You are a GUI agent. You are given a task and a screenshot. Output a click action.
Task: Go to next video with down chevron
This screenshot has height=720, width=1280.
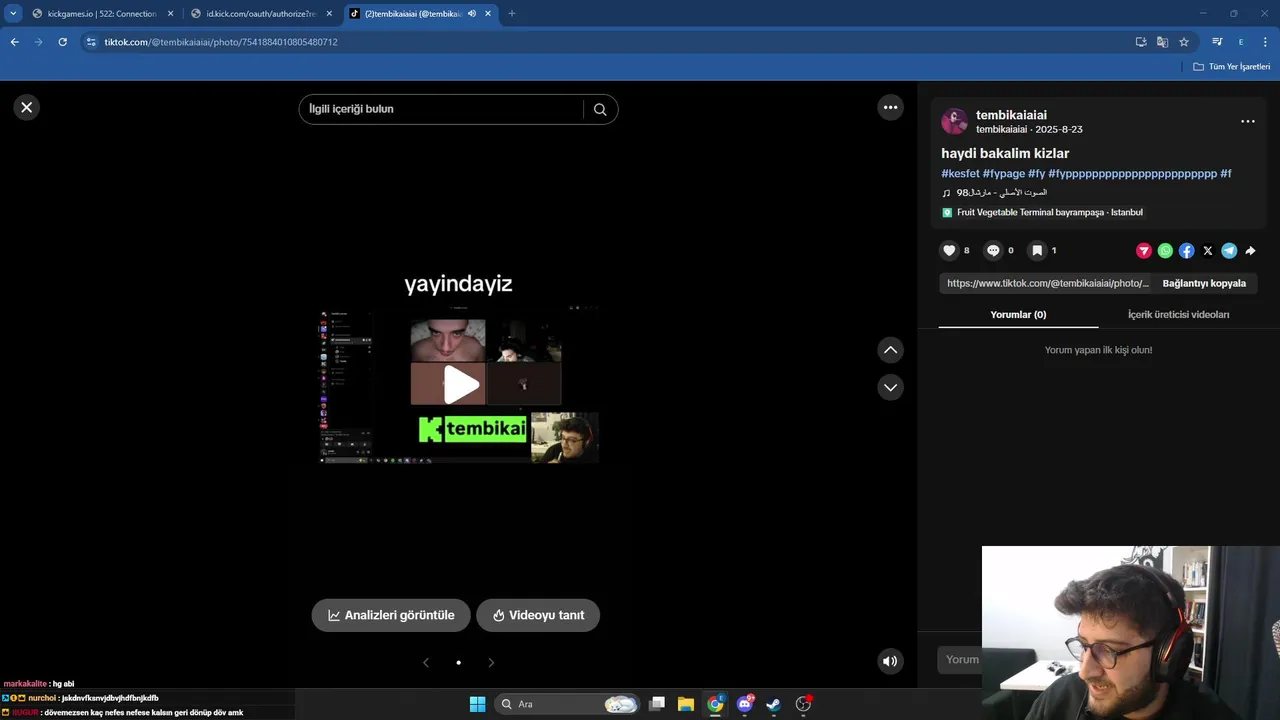[x=890, y=387]
